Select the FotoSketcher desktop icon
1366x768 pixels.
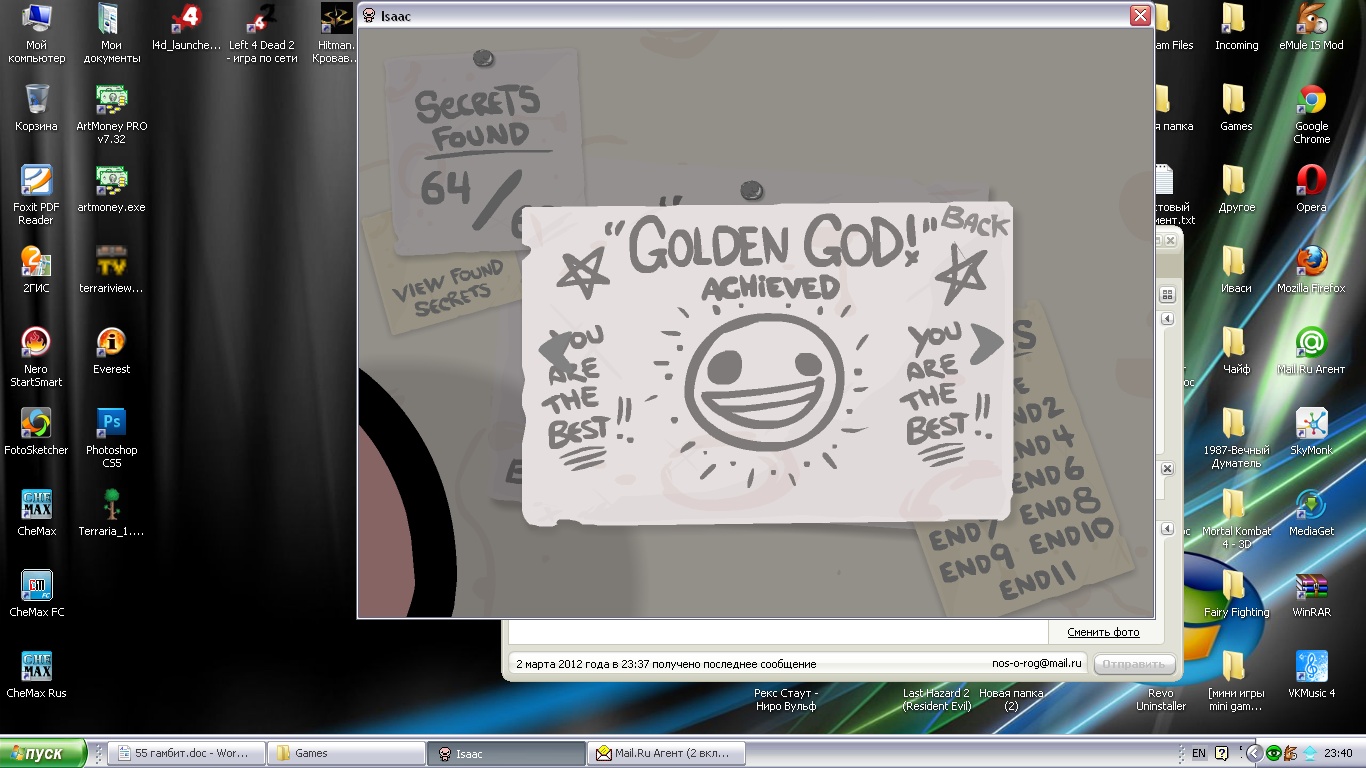click(x=37, y=432)
